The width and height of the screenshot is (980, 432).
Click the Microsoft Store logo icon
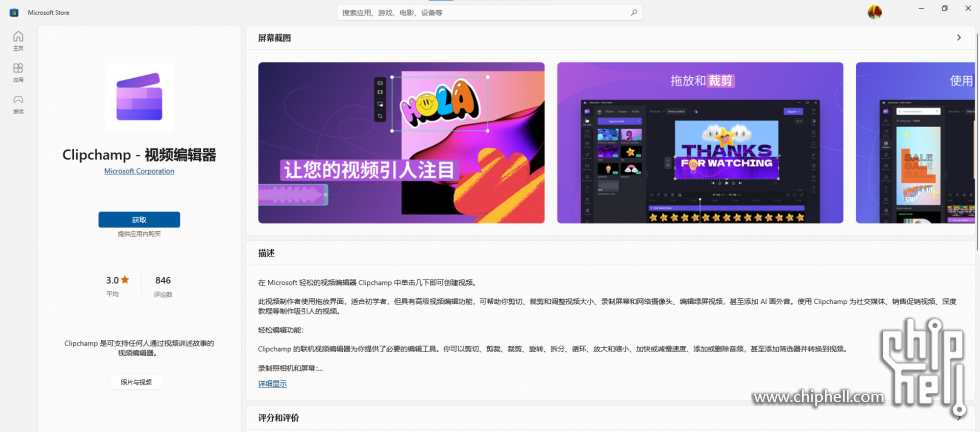click(14, 13)
